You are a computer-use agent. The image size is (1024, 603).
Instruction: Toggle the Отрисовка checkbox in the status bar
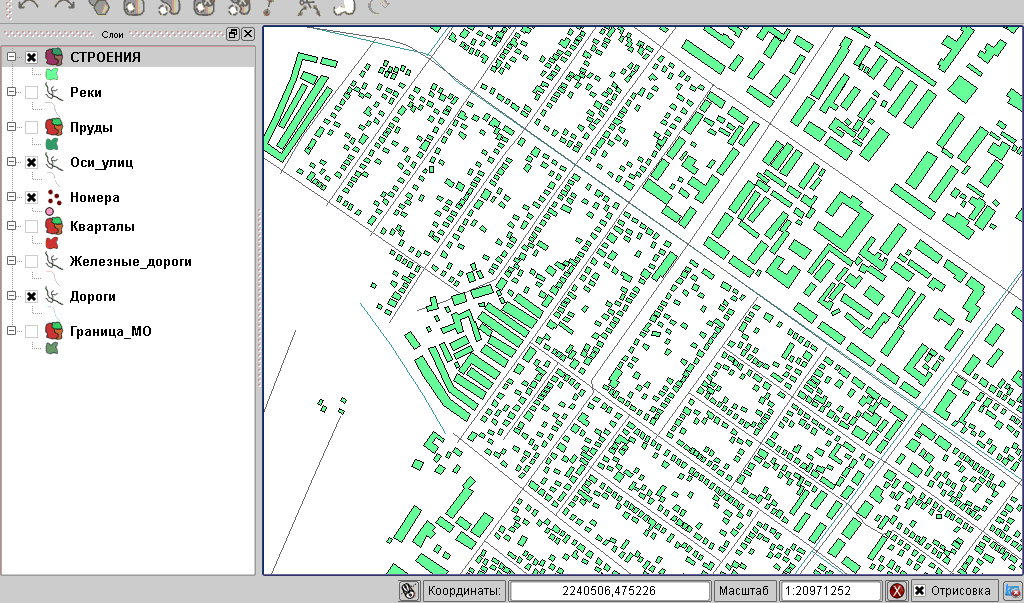[x=921, y=591]
